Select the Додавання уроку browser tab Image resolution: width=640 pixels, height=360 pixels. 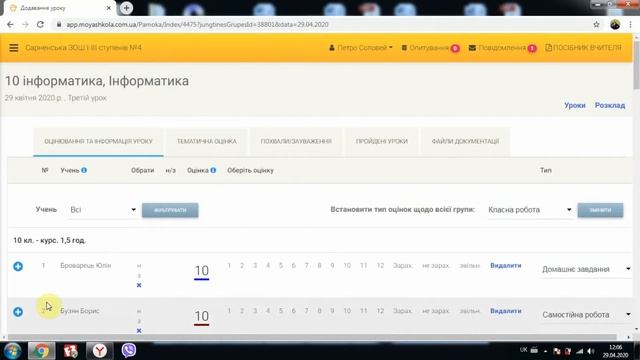pos(60,8)
